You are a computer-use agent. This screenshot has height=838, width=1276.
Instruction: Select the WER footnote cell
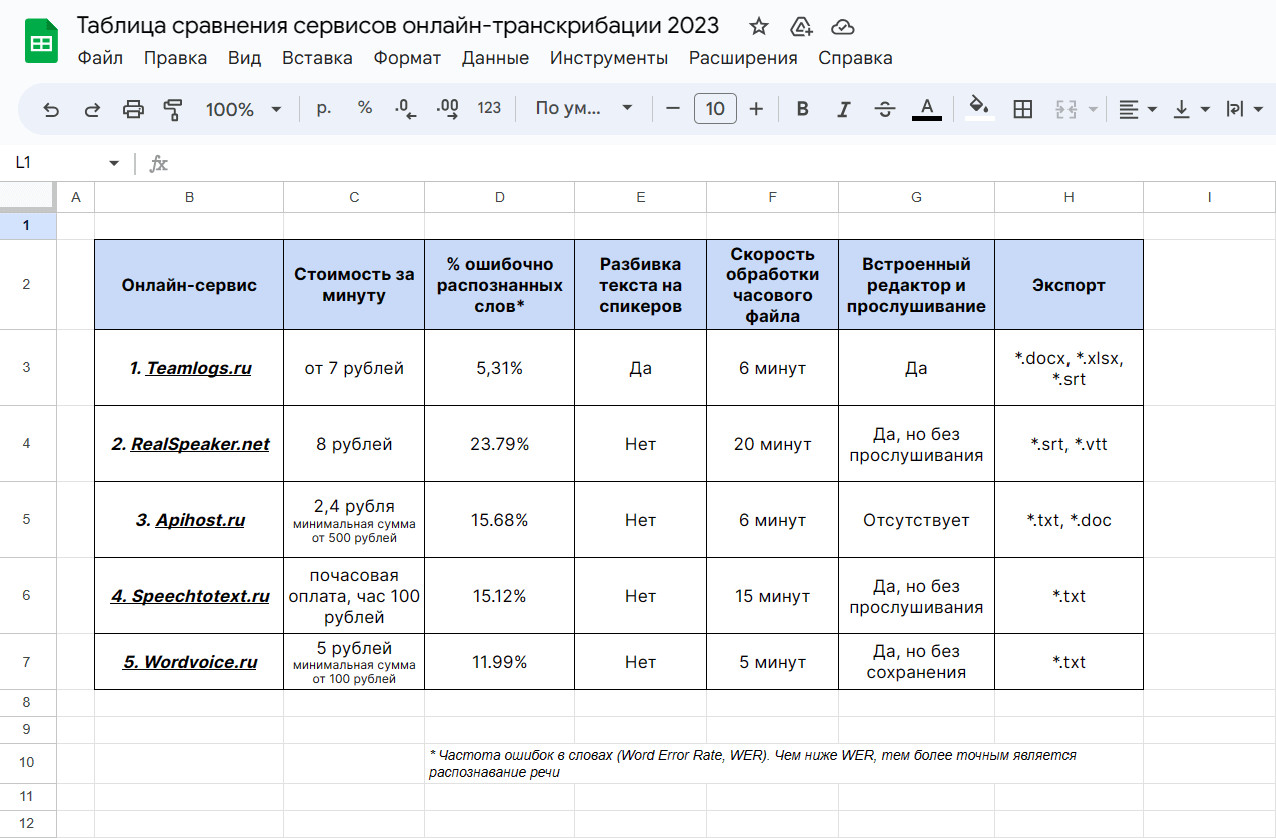[784, 763]
